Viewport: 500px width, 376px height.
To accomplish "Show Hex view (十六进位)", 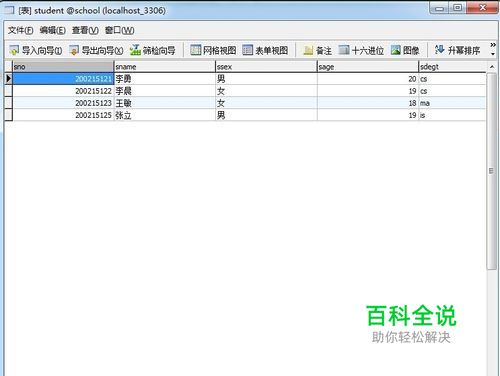I will click(361, 50).
